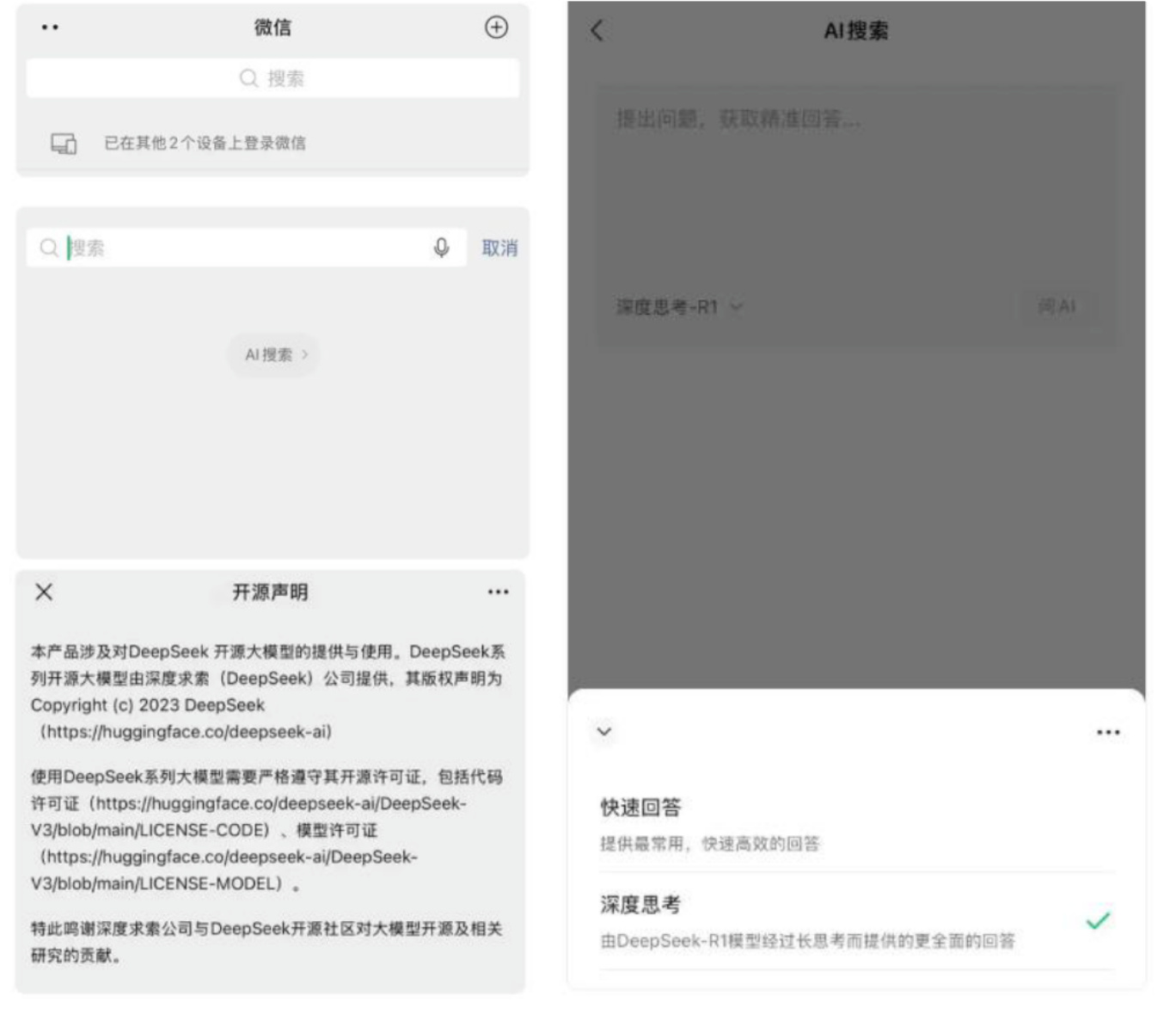
Task: Open more options on 开源声明 page
Action: (x=498, y=592)
